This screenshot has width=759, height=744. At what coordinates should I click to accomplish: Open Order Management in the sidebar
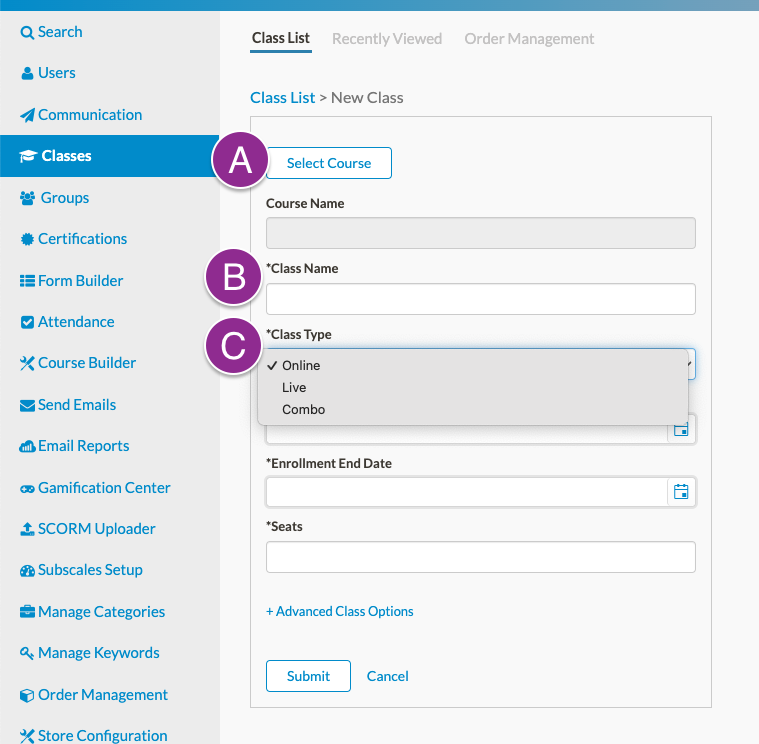(103, 695)
